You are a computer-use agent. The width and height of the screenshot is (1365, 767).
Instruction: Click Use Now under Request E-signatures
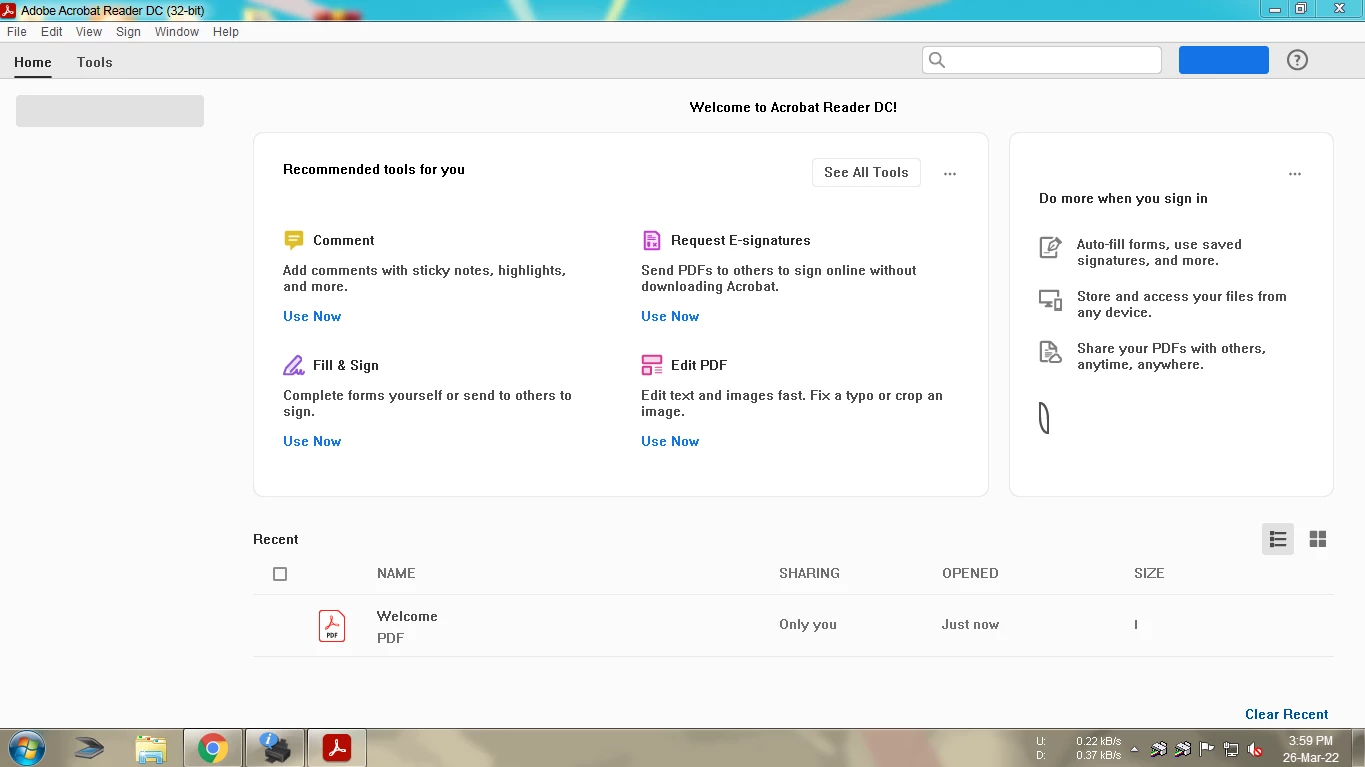pyautogui.click(x=670, y=316)
